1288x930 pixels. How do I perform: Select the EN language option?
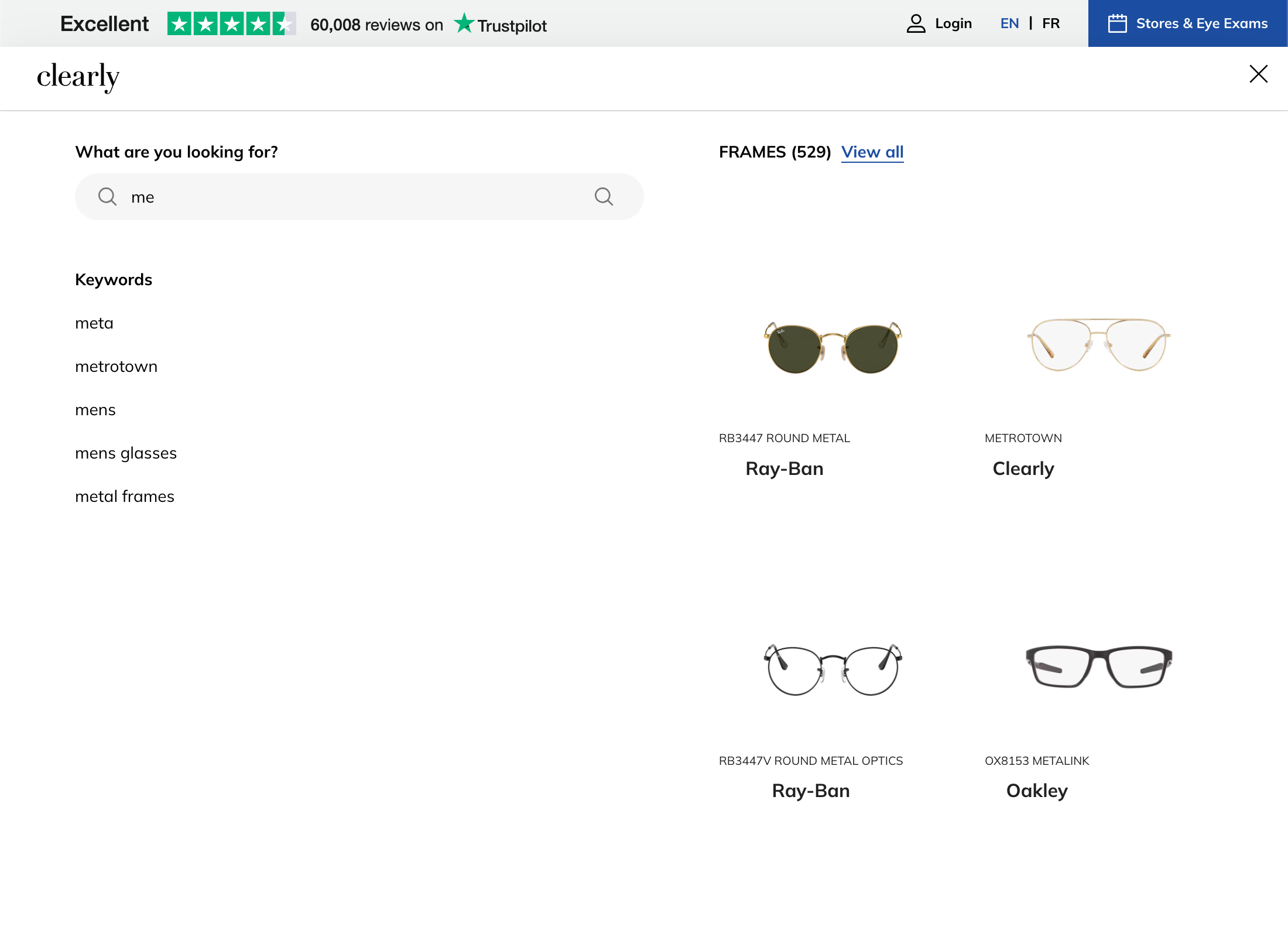point(1009,23)
